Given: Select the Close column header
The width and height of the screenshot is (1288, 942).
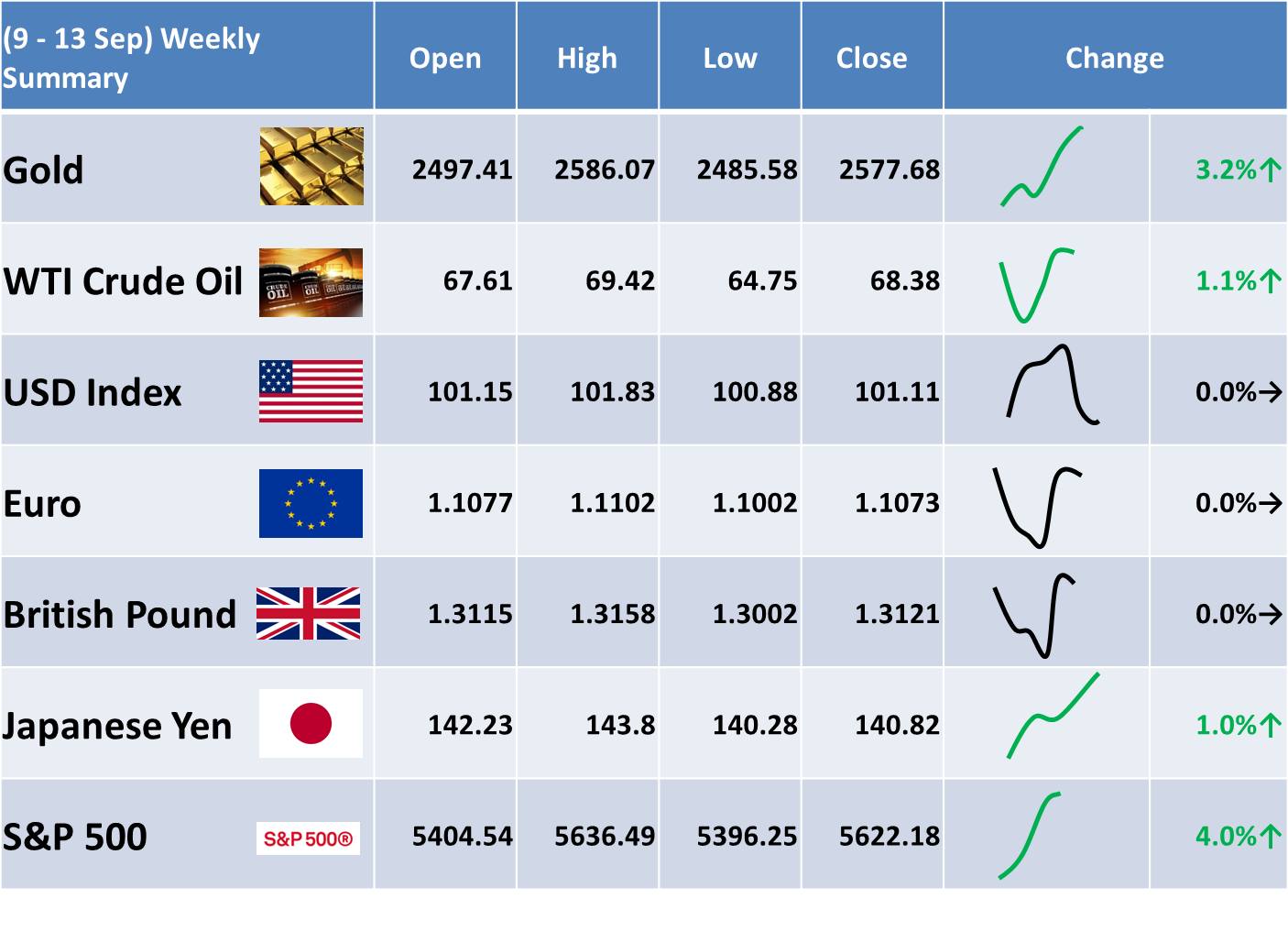Looking at the screenshot, I should [872, 58].
